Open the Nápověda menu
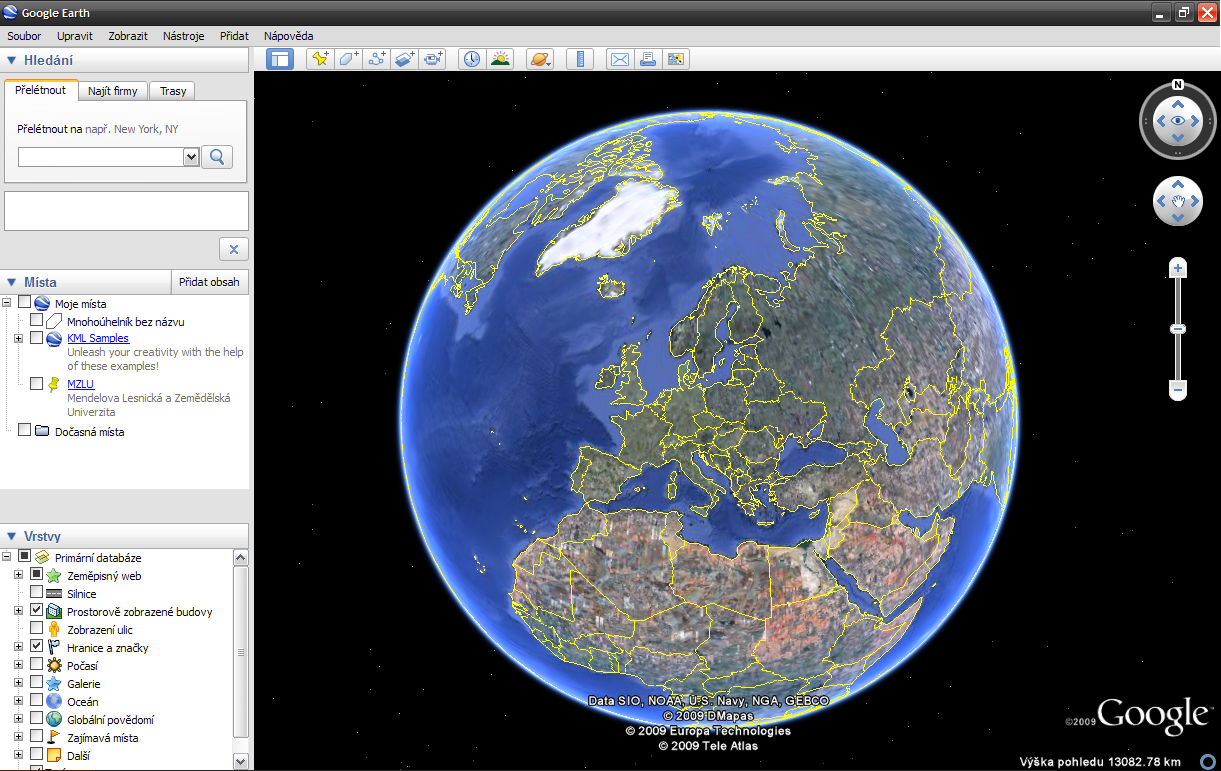Screen dimensions: 1221x771 coord(289,36)
